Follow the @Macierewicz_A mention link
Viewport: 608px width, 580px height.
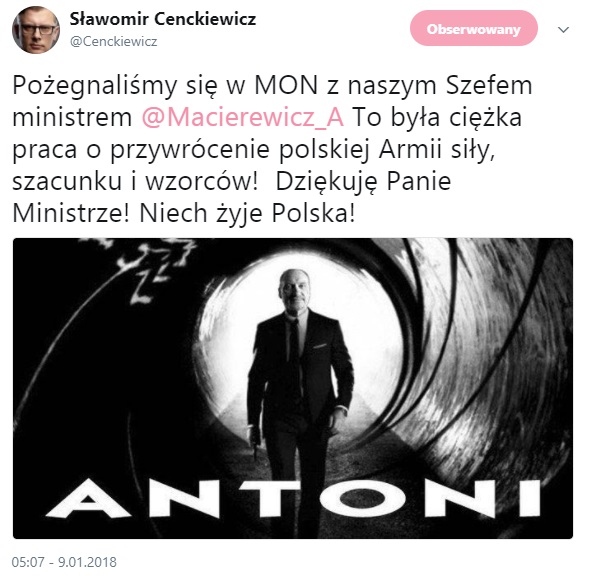243,117
